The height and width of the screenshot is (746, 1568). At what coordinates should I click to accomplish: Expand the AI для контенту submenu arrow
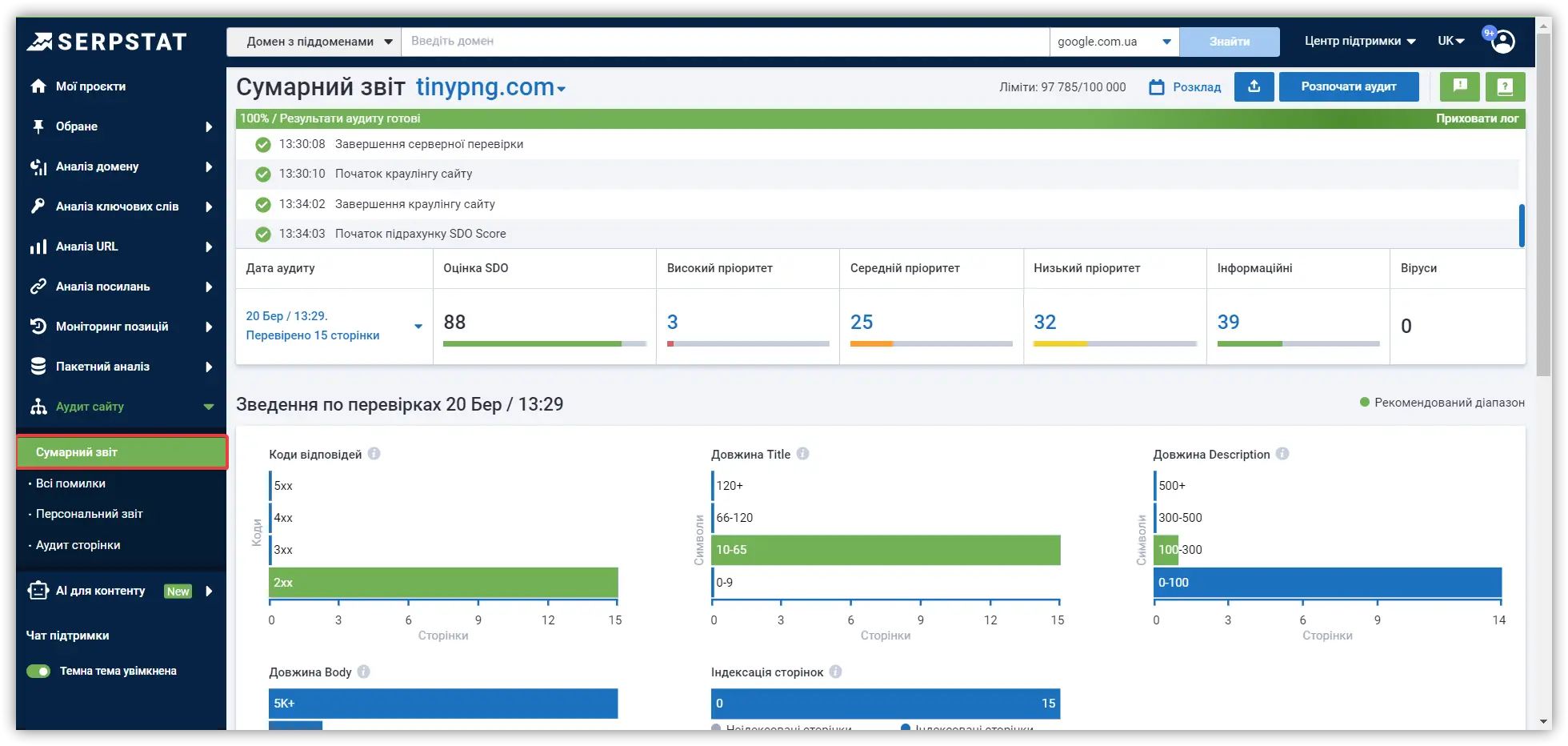[x=209, y=591]
